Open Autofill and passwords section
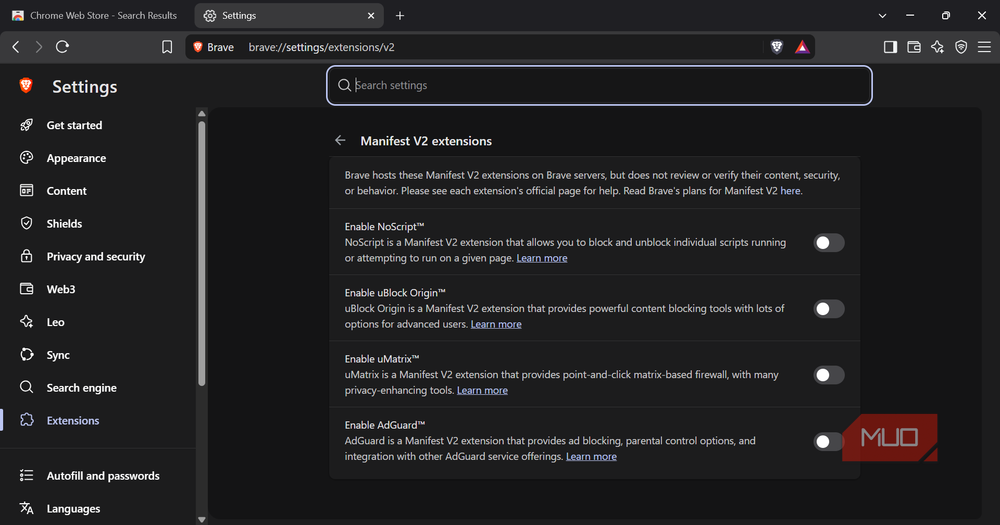 point(103,475)
